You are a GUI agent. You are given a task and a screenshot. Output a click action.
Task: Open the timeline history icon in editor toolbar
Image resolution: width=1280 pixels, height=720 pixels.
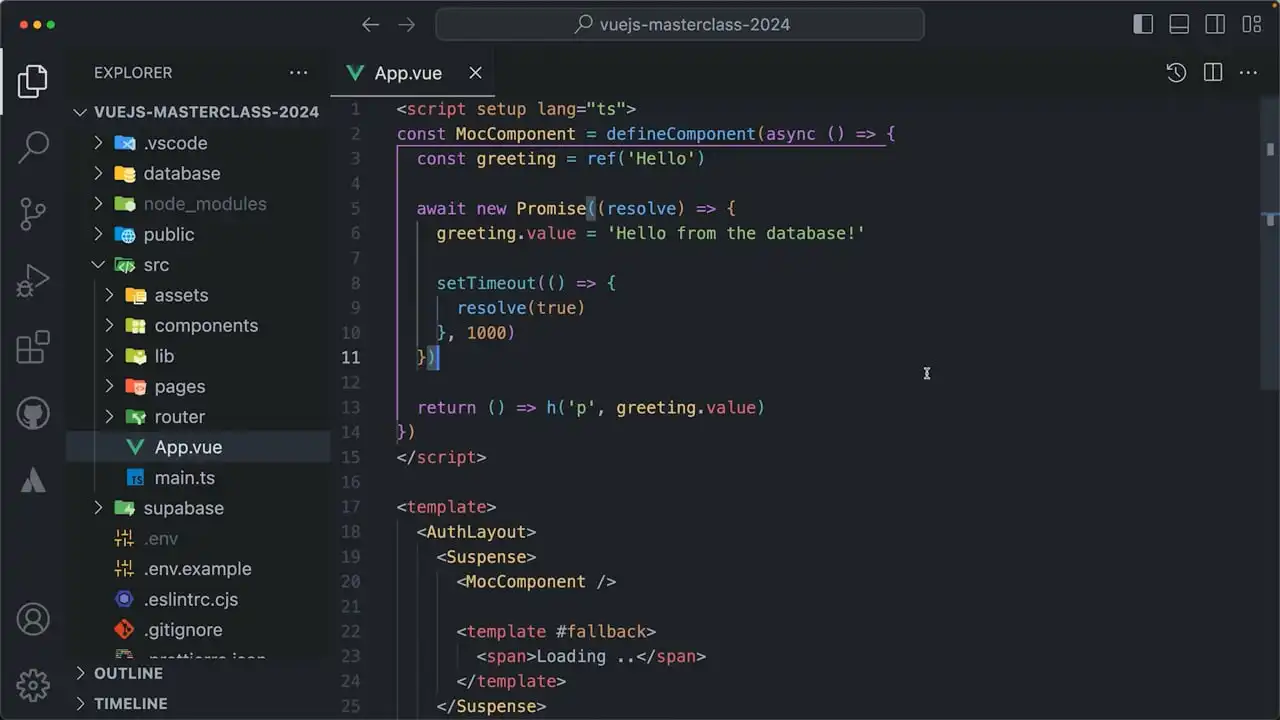pos(1176,73)
